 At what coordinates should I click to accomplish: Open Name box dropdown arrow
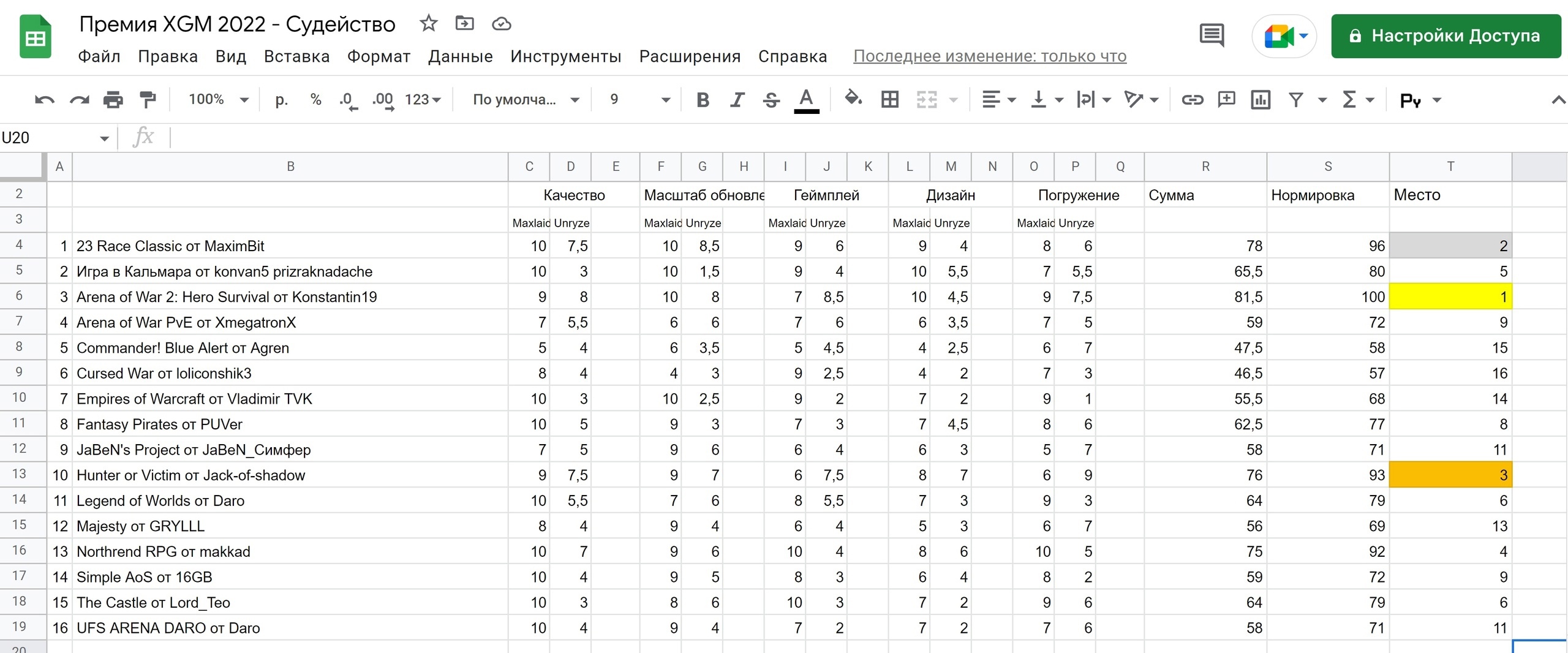click(105, 138)
